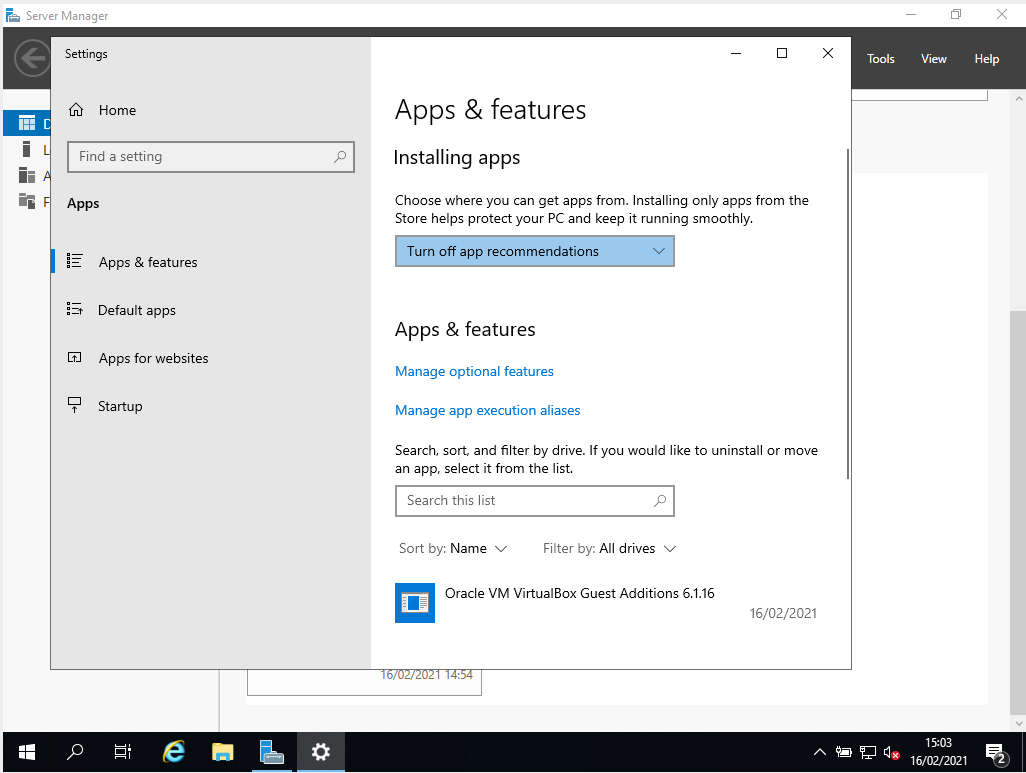Open the Tools menu in Server Manager
The width and height of the screenshot is (1026, 773).
click(x=880, y=58)
